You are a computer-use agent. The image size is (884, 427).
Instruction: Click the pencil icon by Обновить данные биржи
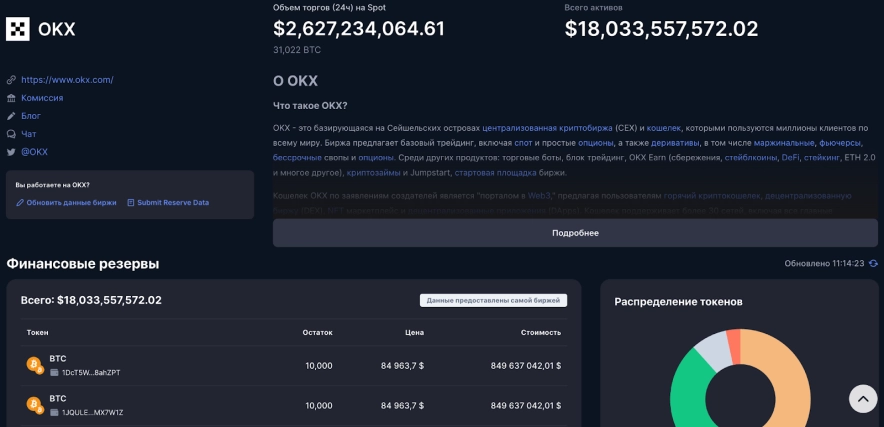(20, 202)
